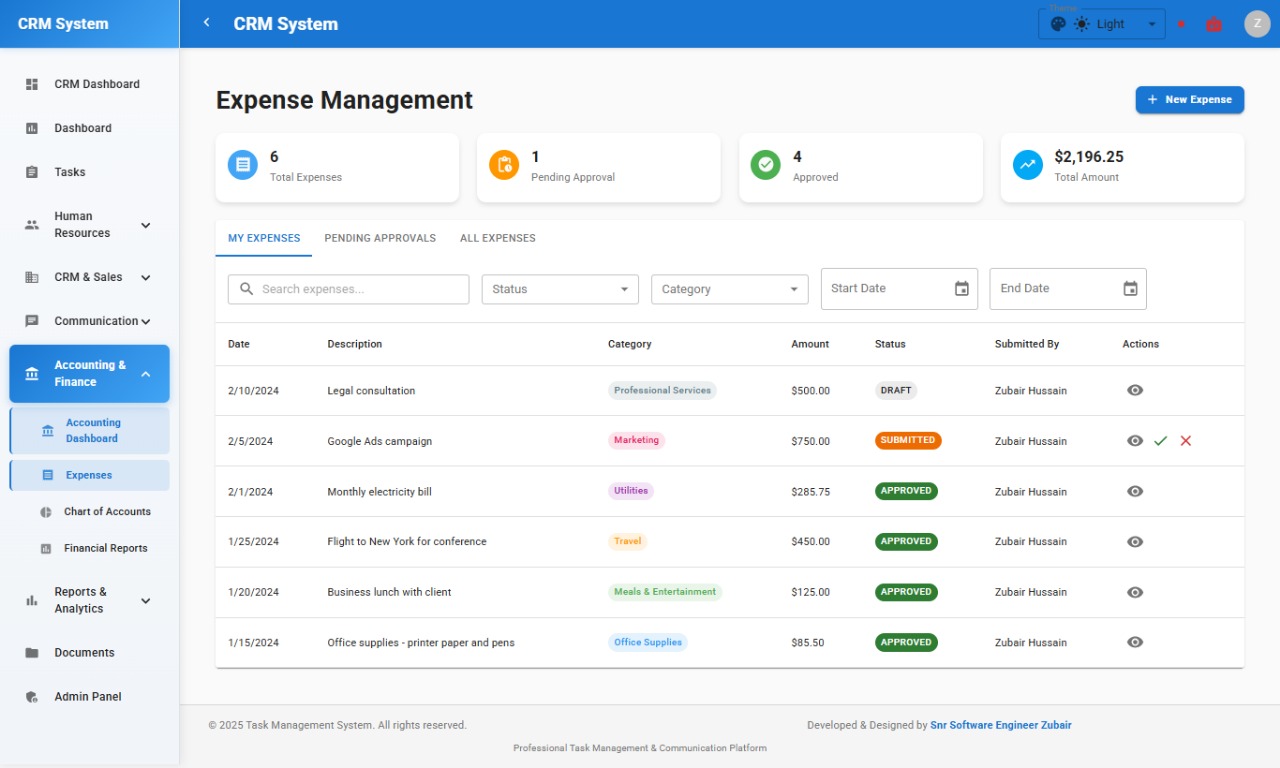This screenshot has height=768, width=1280.
Task: Click the New Expense button
Action: pos(1190,100)
